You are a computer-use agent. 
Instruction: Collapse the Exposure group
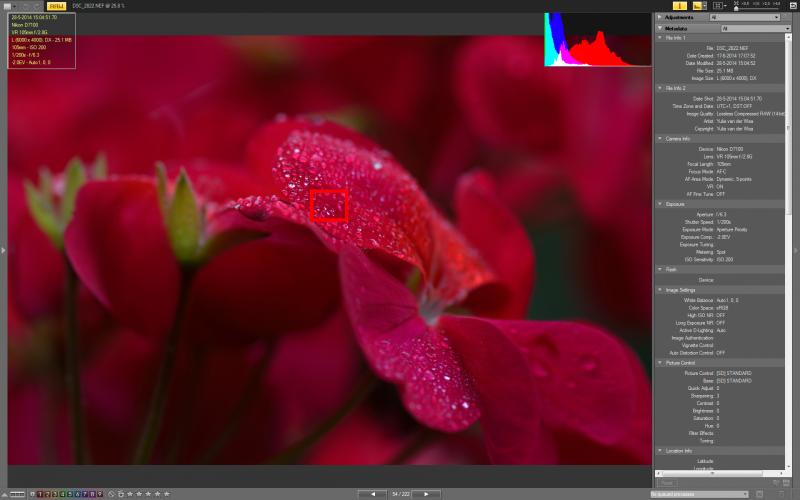click(660, 204)
